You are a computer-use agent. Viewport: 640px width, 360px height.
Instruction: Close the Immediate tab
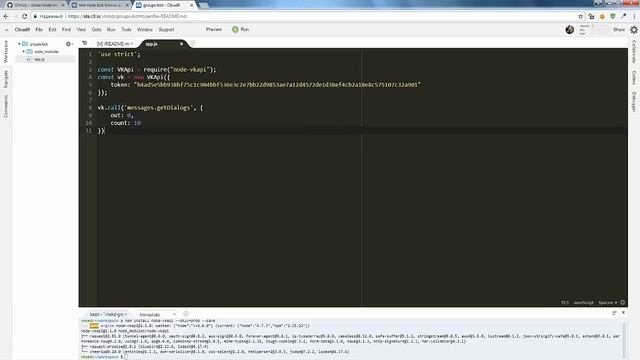[x=174, y=314]
